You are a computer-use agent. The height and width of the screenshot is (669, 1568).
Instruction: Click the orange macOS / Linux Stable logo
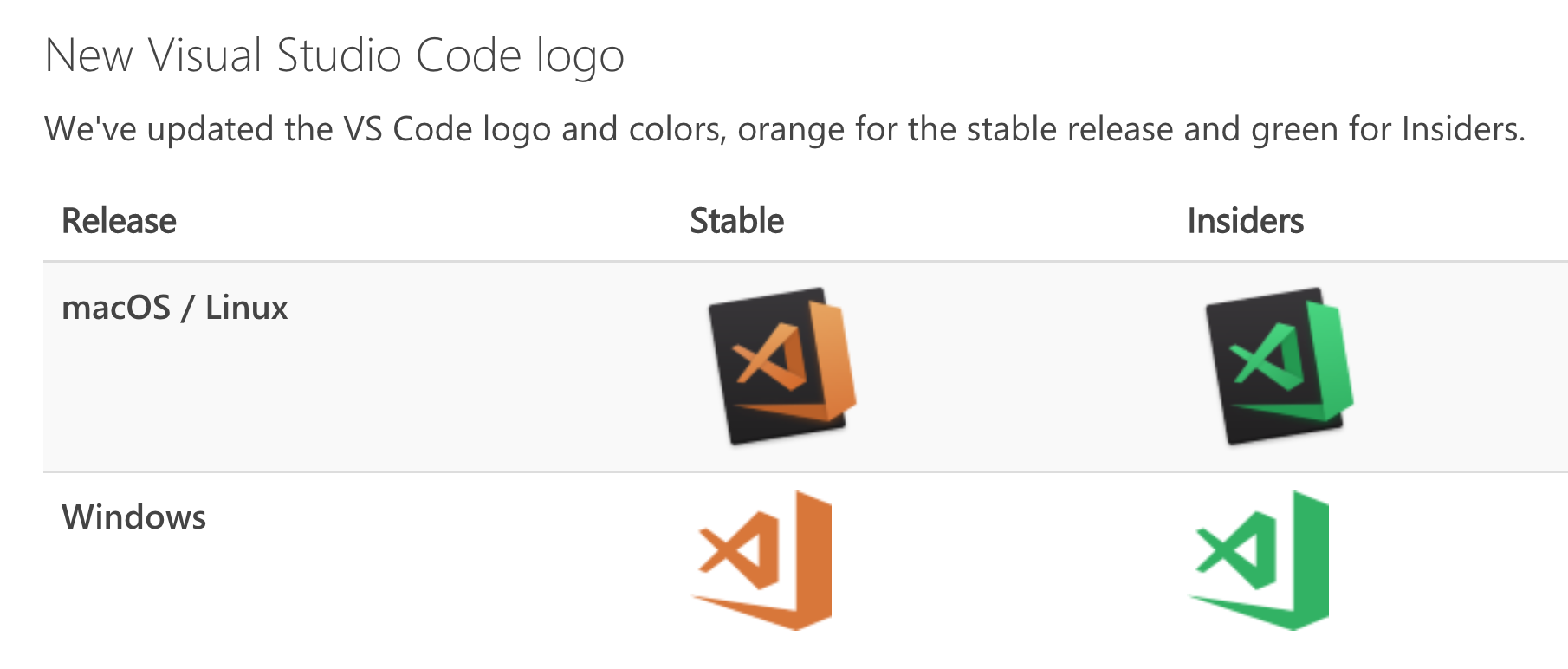[x=782, y=367]
